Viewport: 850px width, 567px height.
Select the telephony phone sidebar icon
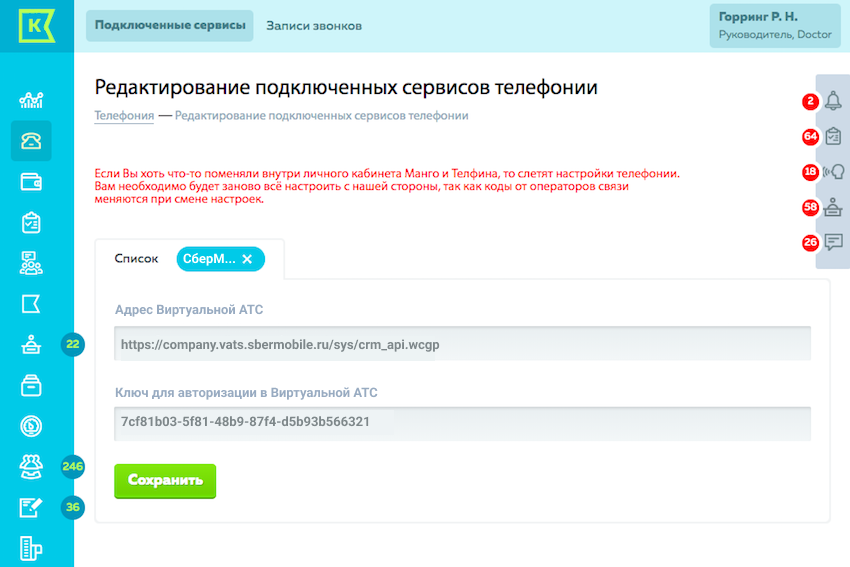pyautogui.click(x=31, y=141)
